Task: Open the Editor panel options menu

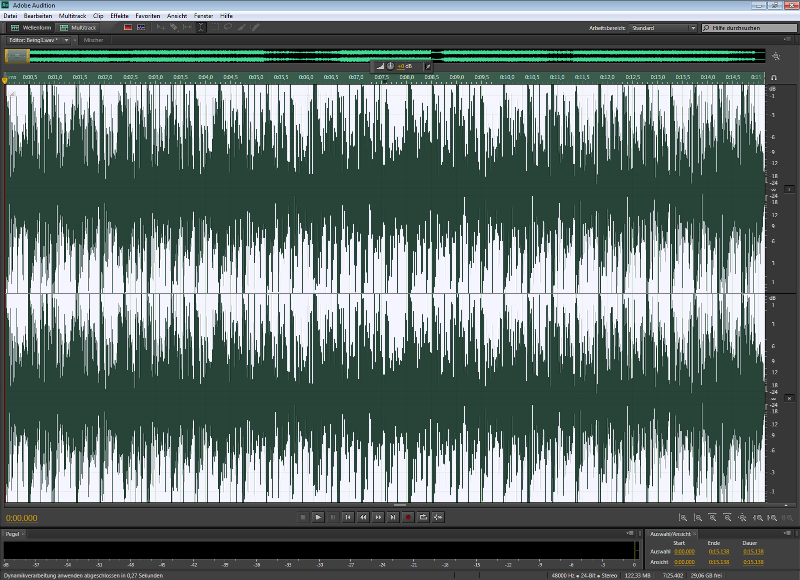Action: point(787,39)
